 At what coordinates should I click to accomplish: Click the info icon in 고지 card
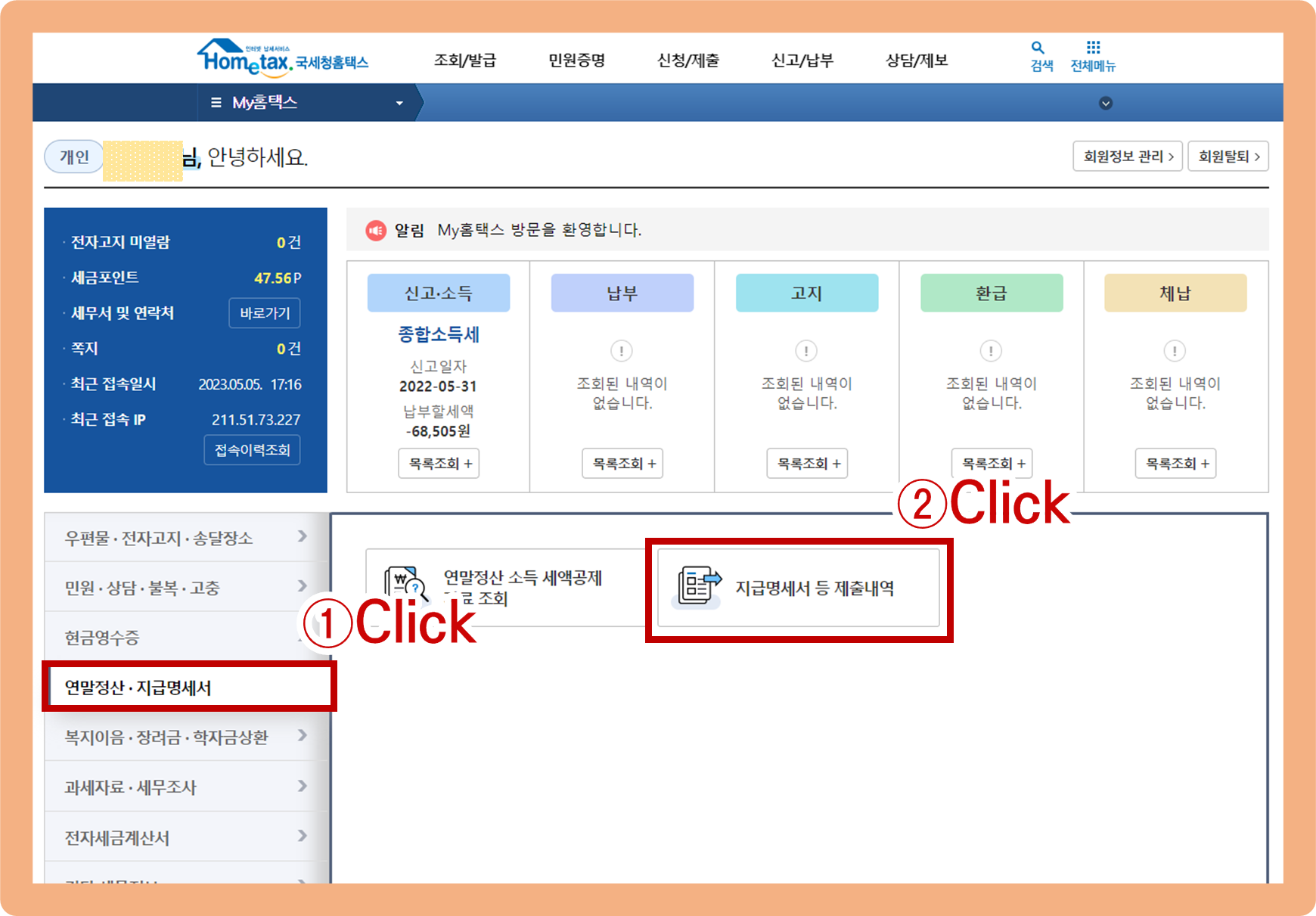(806, 351)
